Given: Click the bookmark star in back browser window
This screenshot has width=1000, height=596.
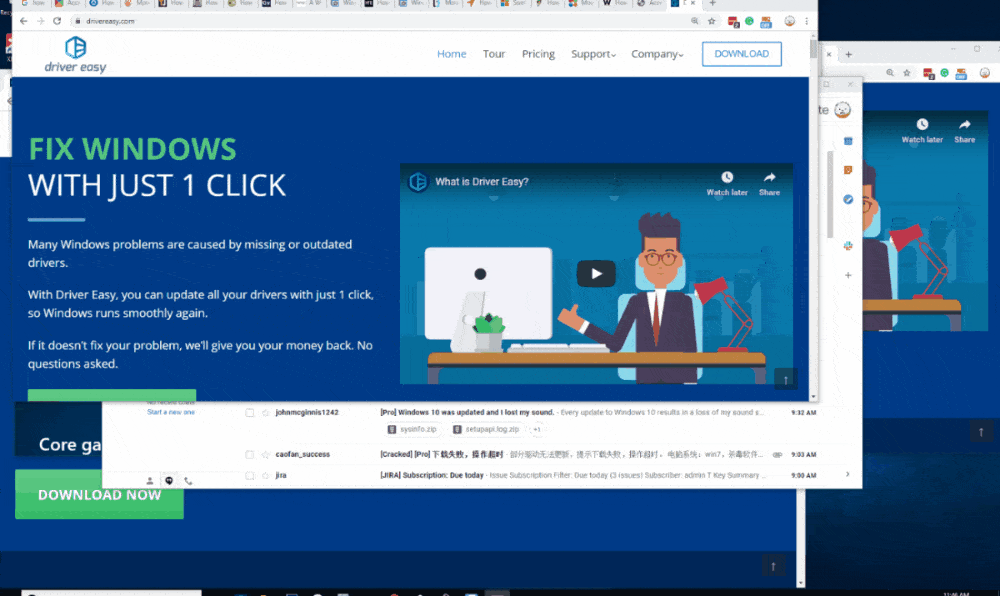Looking at the screenshot, I should pos(907,73).
